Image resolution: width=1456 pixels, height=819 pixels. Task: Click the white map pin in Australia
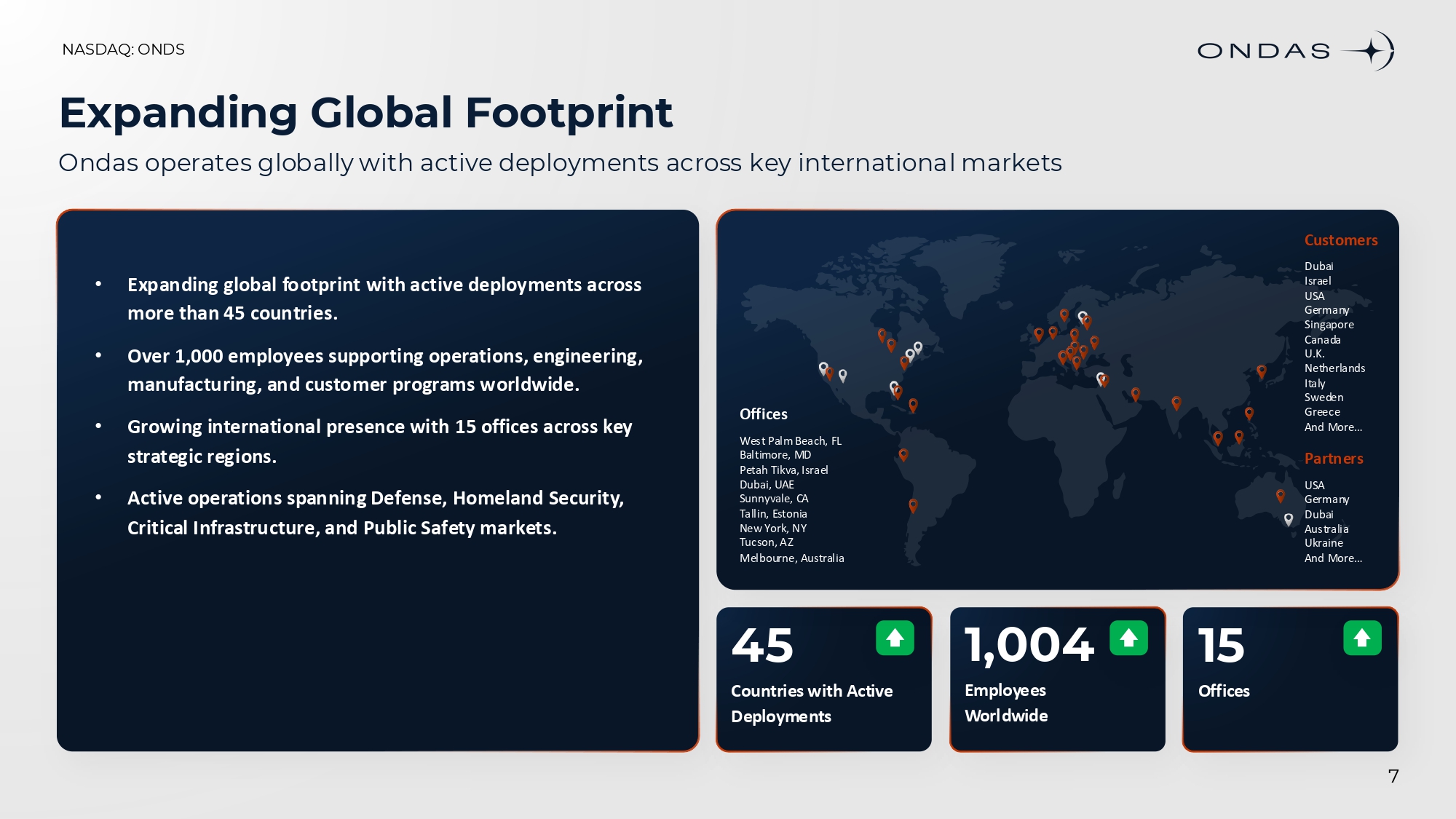click(x=1289, y=519)
